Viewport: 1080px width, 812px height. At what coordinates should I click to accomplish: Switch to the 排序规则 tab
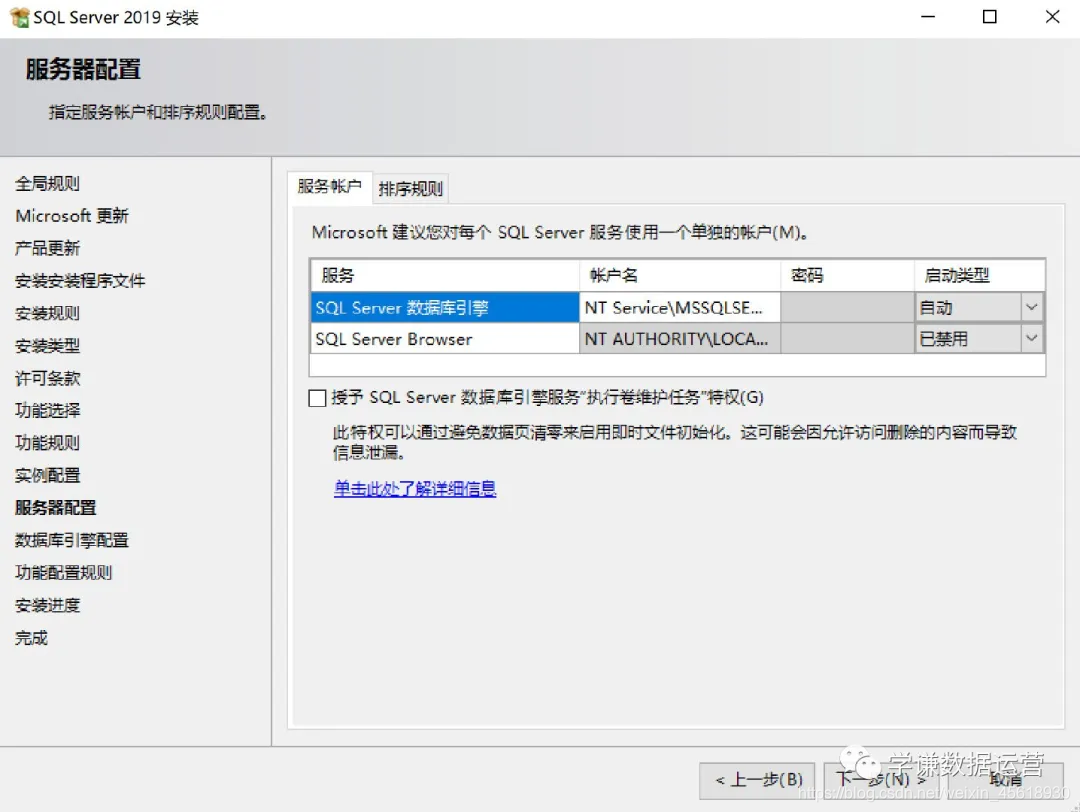click(411, 189)
